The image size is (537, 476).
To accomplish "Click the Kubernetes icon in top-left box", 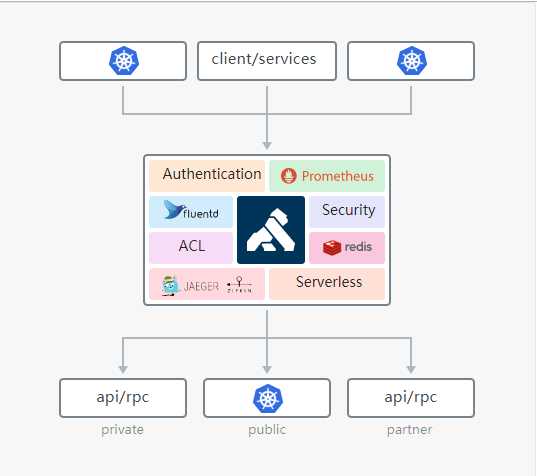I will (124, 61).
